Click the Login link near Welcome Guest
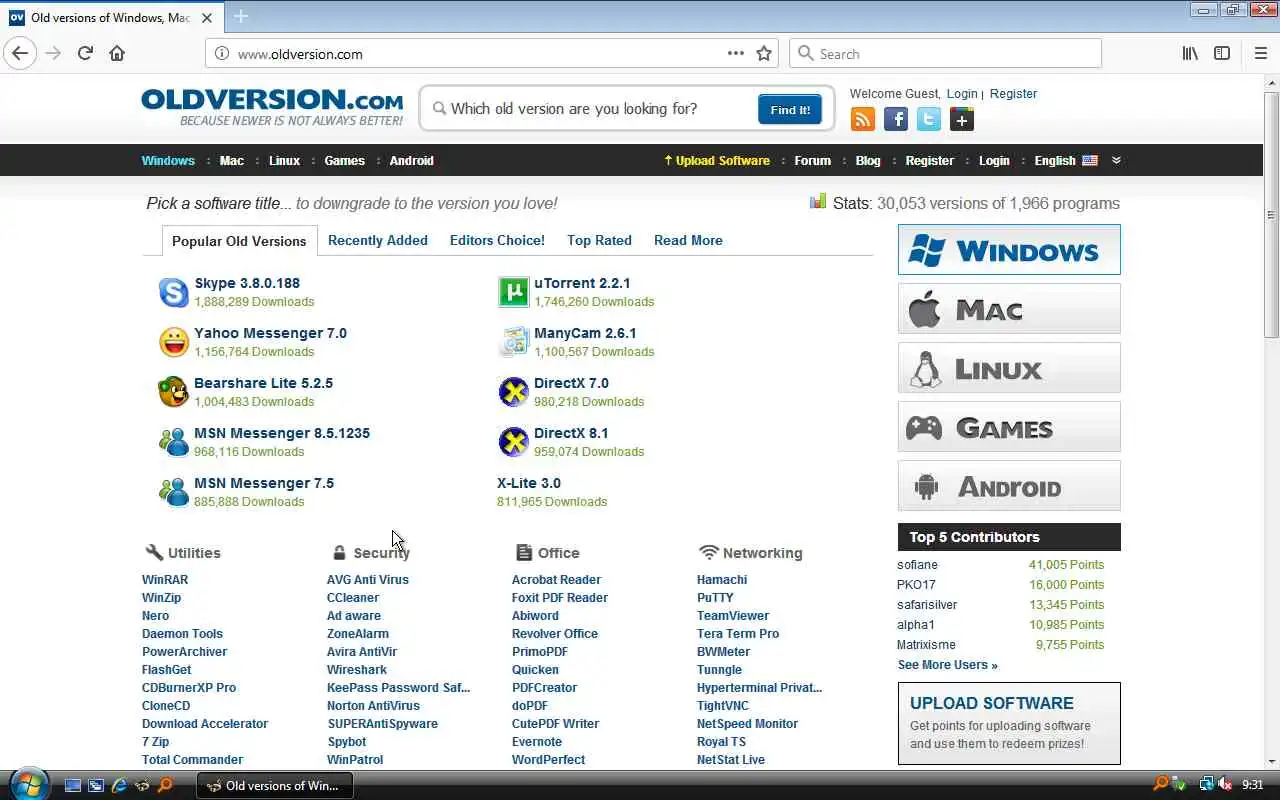This screenshot has width=1280, height=800. [x=961, y=93]
